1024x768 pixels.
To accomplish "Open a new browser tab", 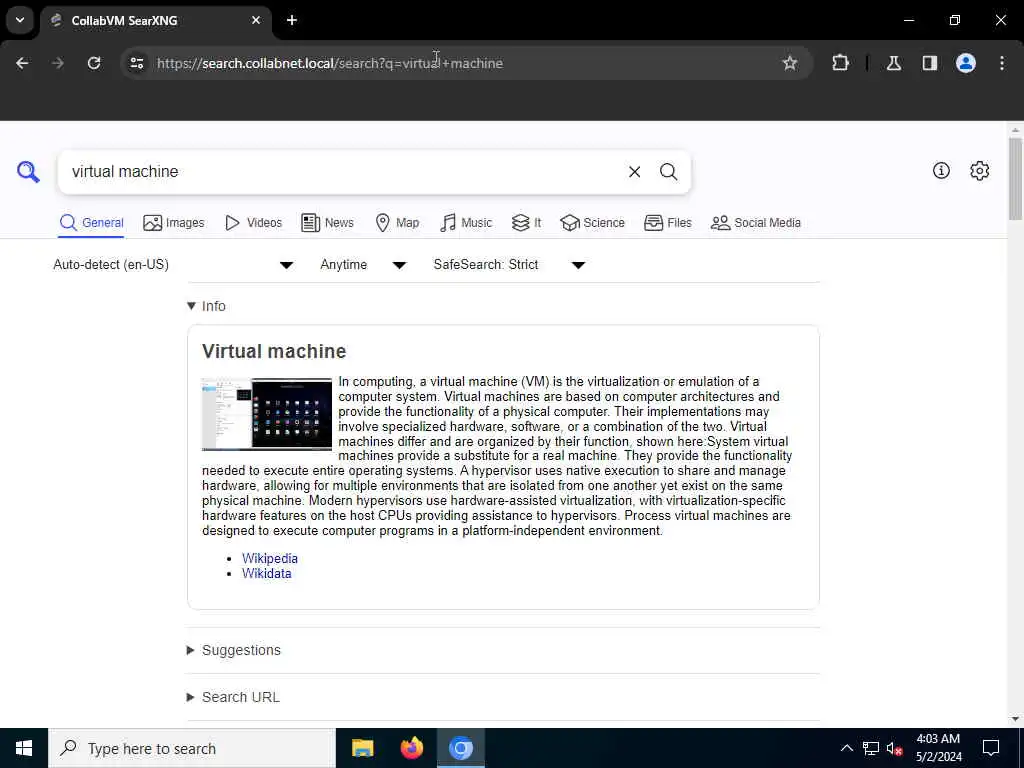I will tap(292, 20).
